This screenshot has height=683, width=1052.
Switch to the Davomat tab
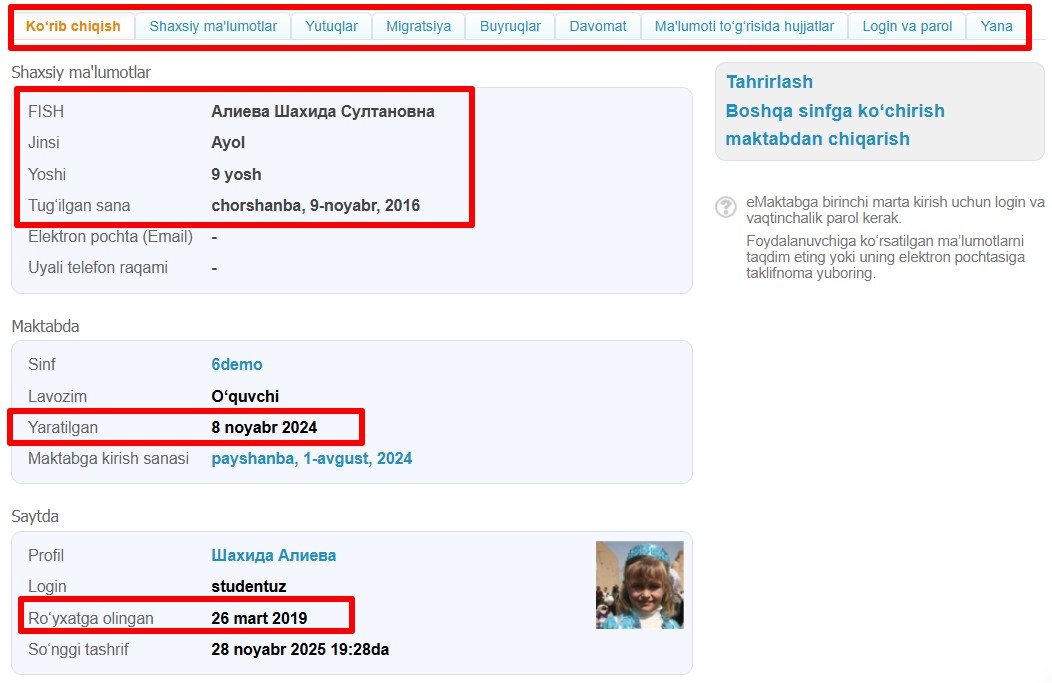click(x=598, y=27)
